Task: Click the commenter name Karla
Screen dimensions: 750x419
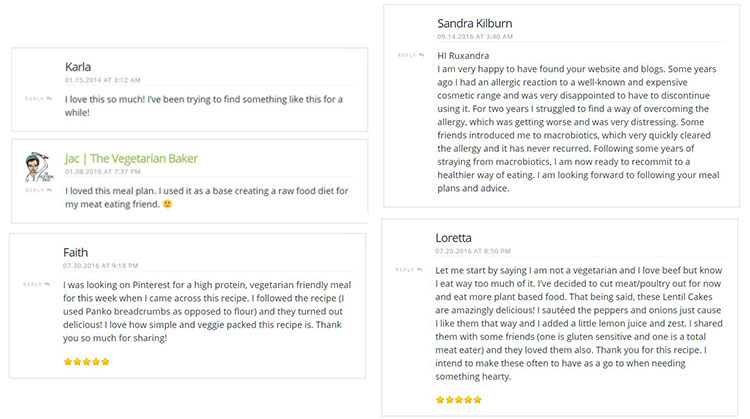Action: [x=78, y=67]
